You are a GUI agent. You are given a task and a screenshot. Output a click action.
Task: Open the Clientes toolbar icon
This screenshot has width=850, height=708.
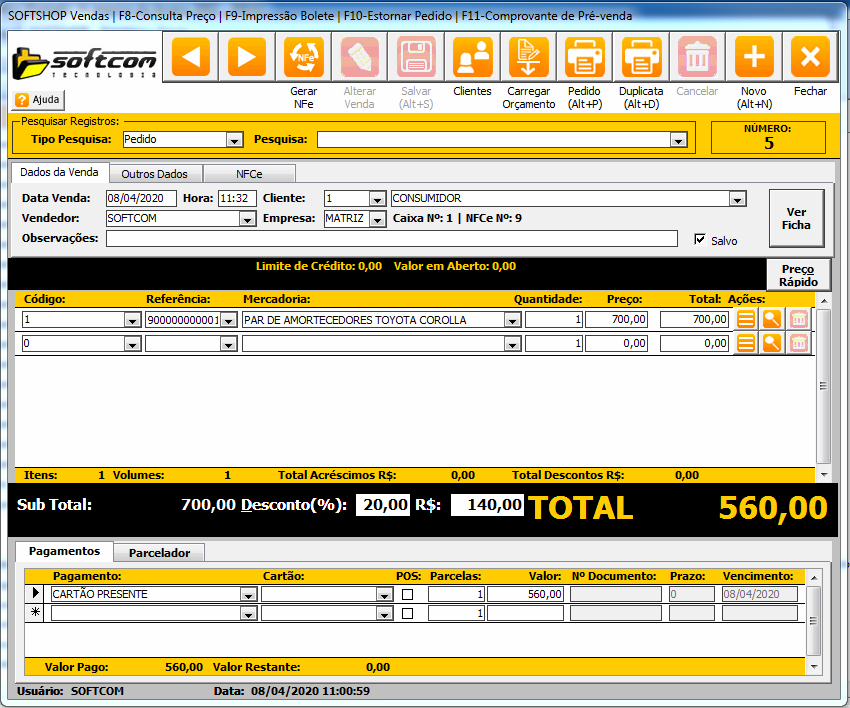pyautogui.click(x=473, y=57)
